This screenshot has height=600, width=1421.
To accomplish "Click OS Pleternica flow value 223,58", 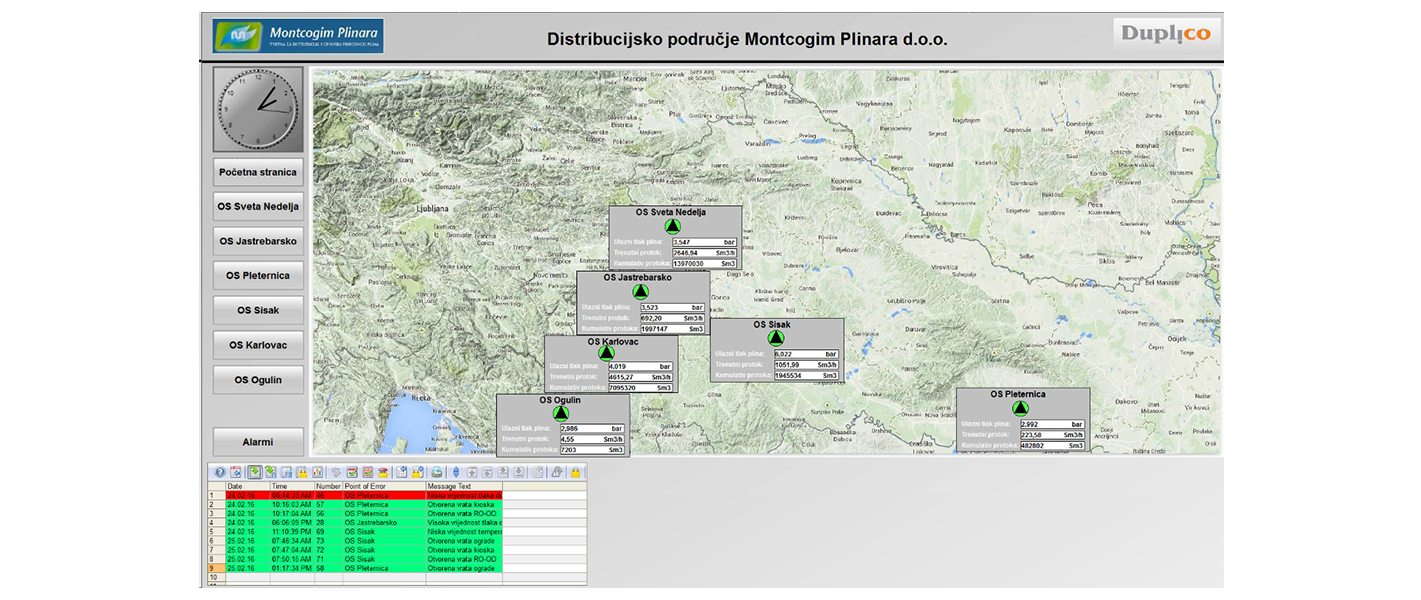I will pos(1052,435).
